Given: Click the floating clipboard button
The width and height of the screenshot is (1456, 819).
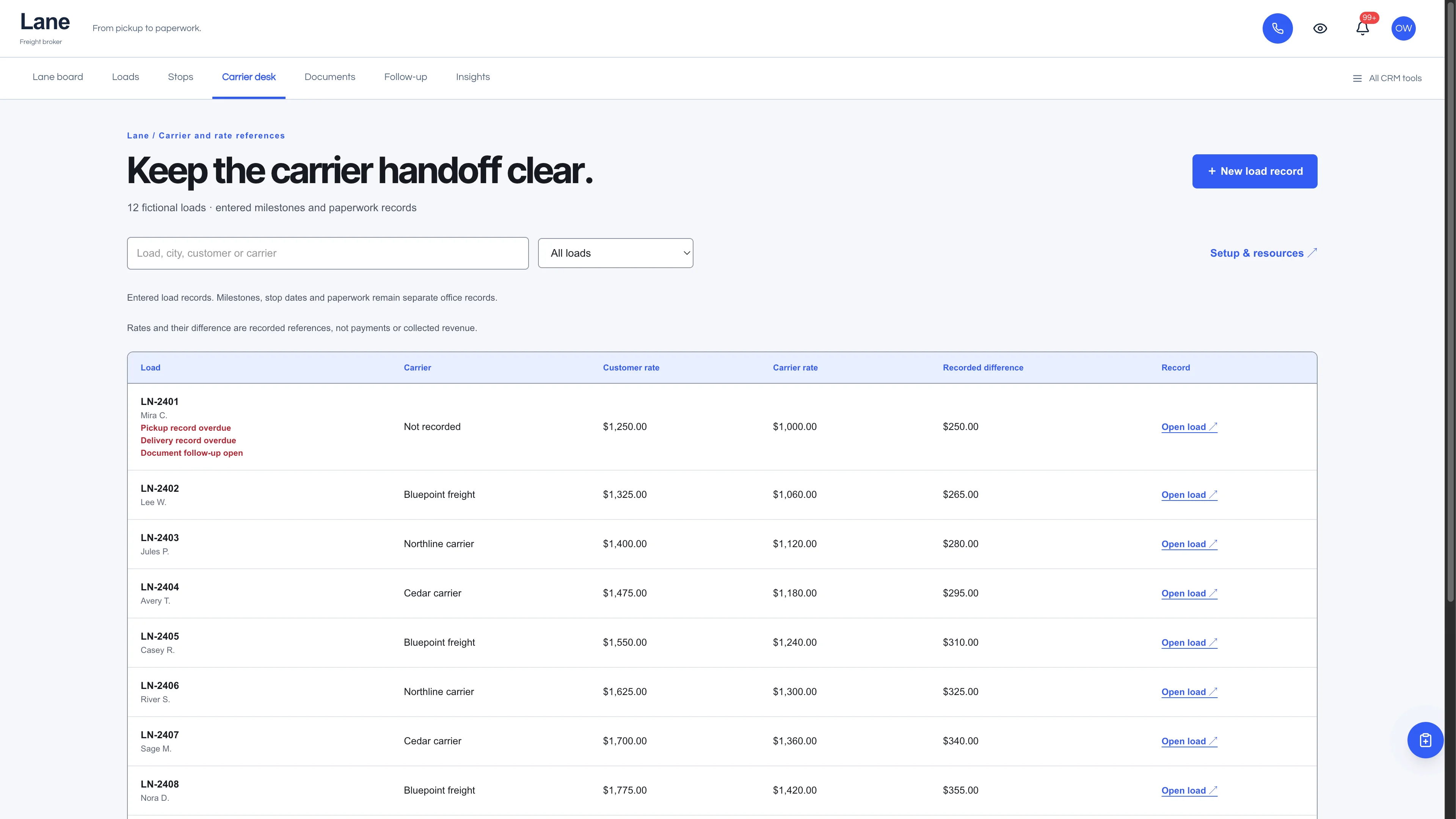Looking at the screenshot, I should [x=1425, y=740].
